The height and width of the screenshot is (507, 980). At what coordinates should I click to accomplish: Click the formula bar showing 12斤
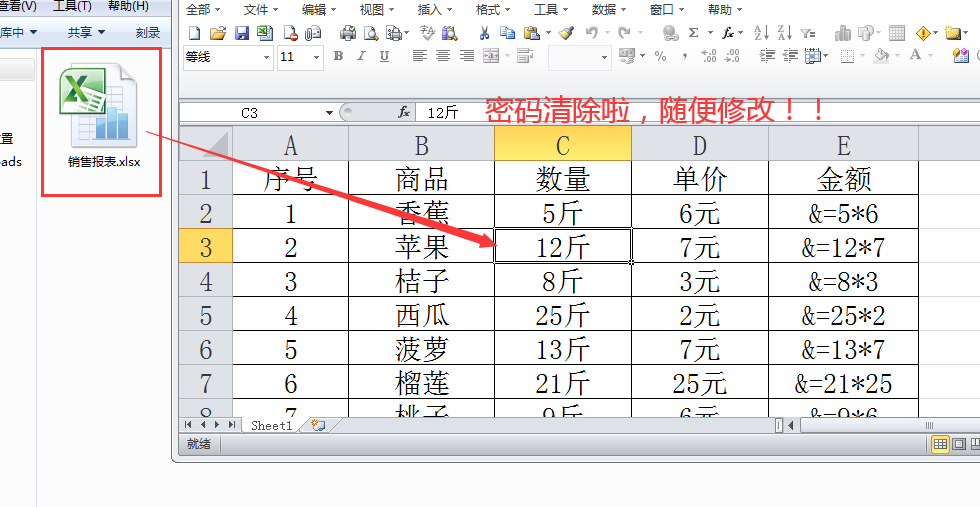pos(697,113)
